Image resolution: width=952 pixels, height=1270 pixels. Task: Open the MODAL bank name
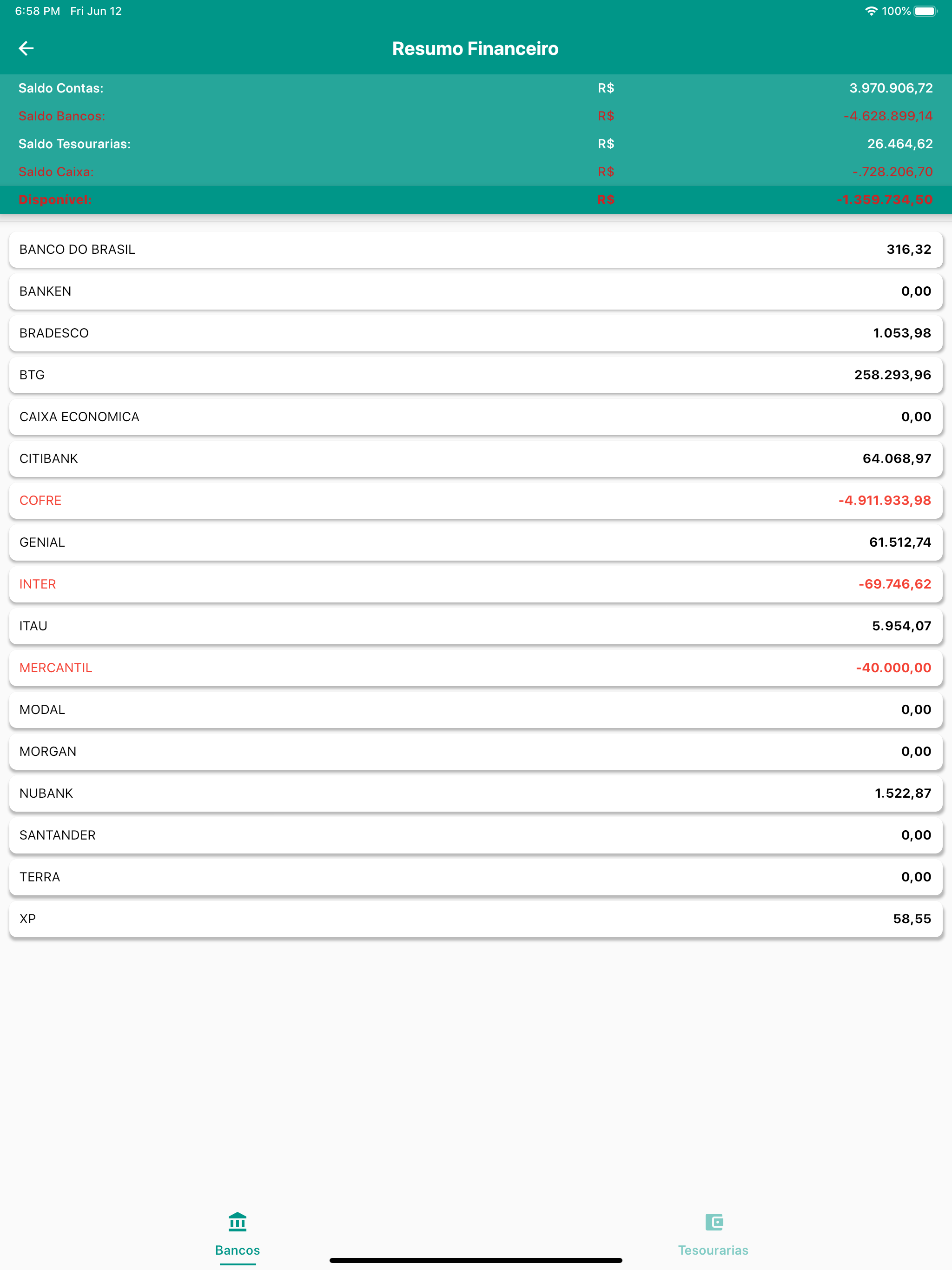tap(42, 710)
